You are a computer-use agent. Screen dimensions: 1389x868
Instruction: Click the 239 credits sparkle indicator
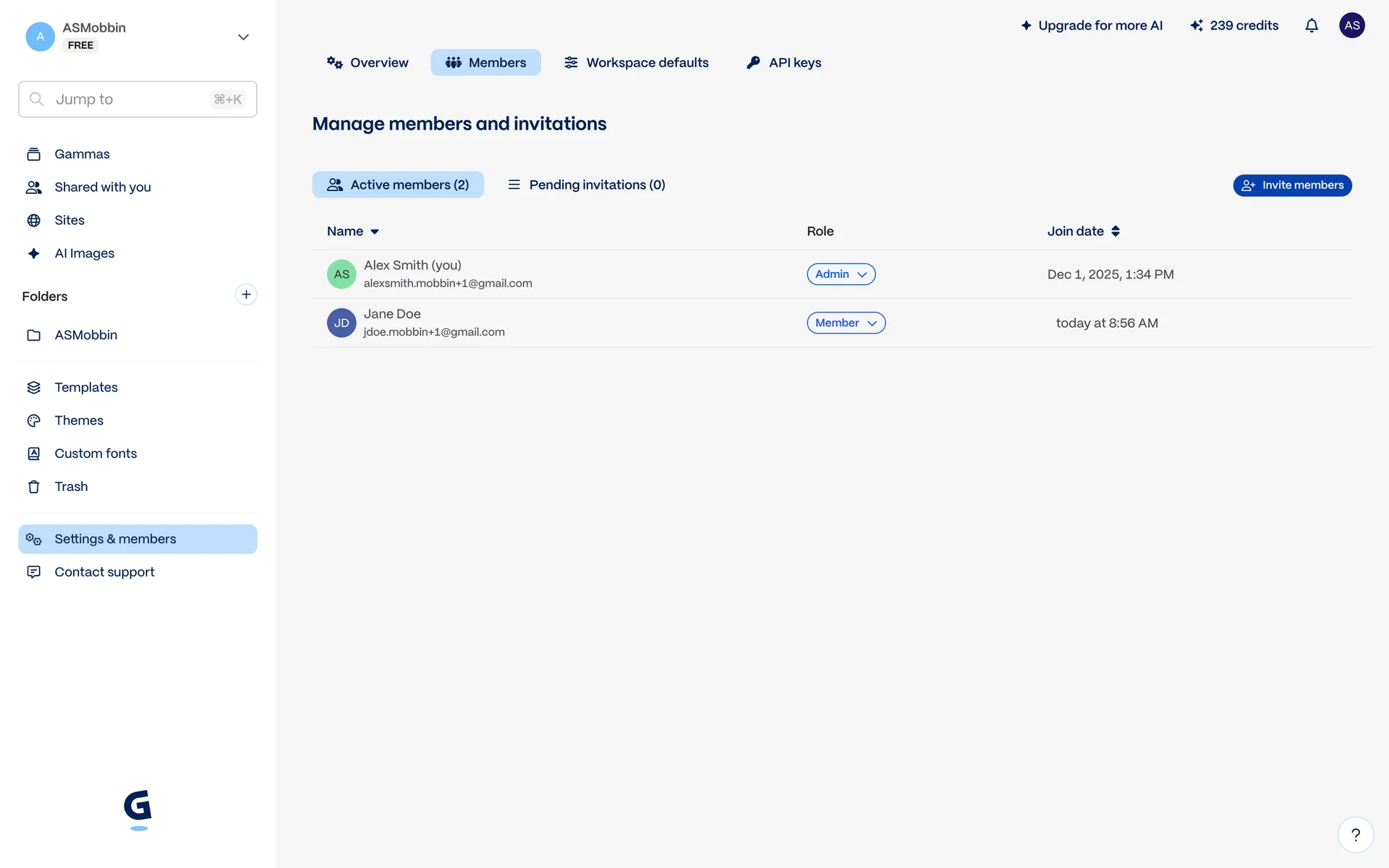click(x=1234, y=25)
